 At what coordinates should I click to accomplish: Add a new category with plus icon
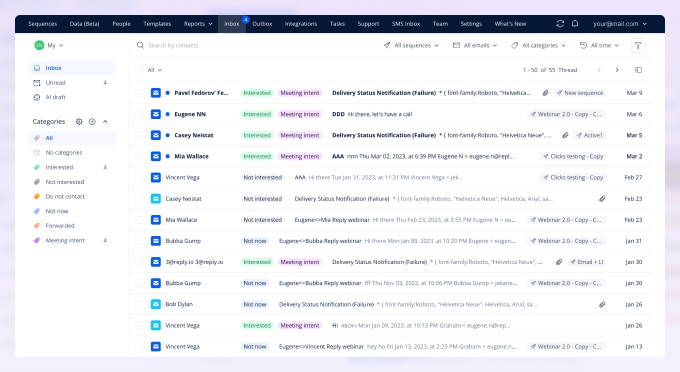(92, 122)
